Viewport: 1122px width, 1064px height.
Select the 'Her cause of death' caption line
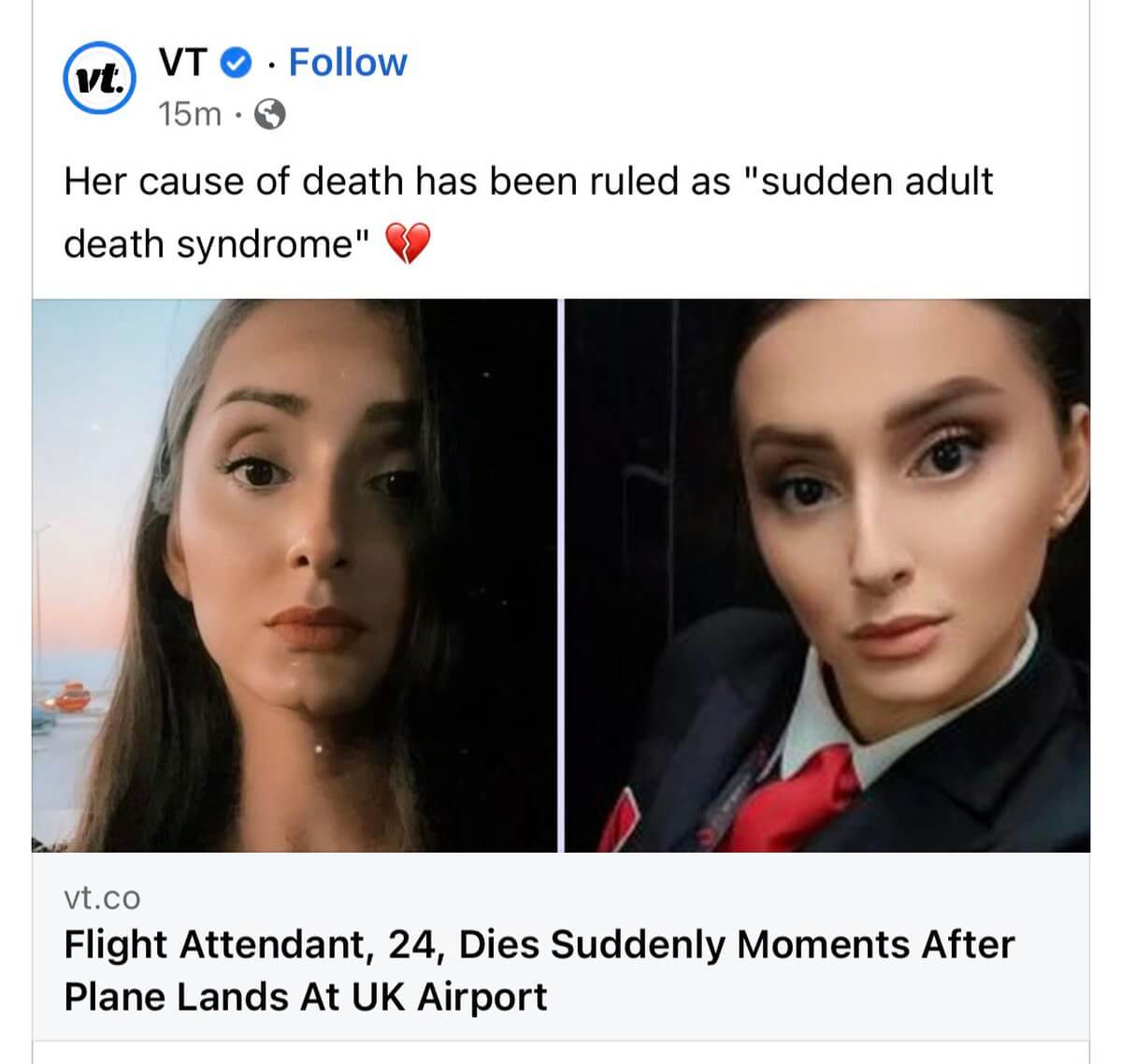click(528, 181)
